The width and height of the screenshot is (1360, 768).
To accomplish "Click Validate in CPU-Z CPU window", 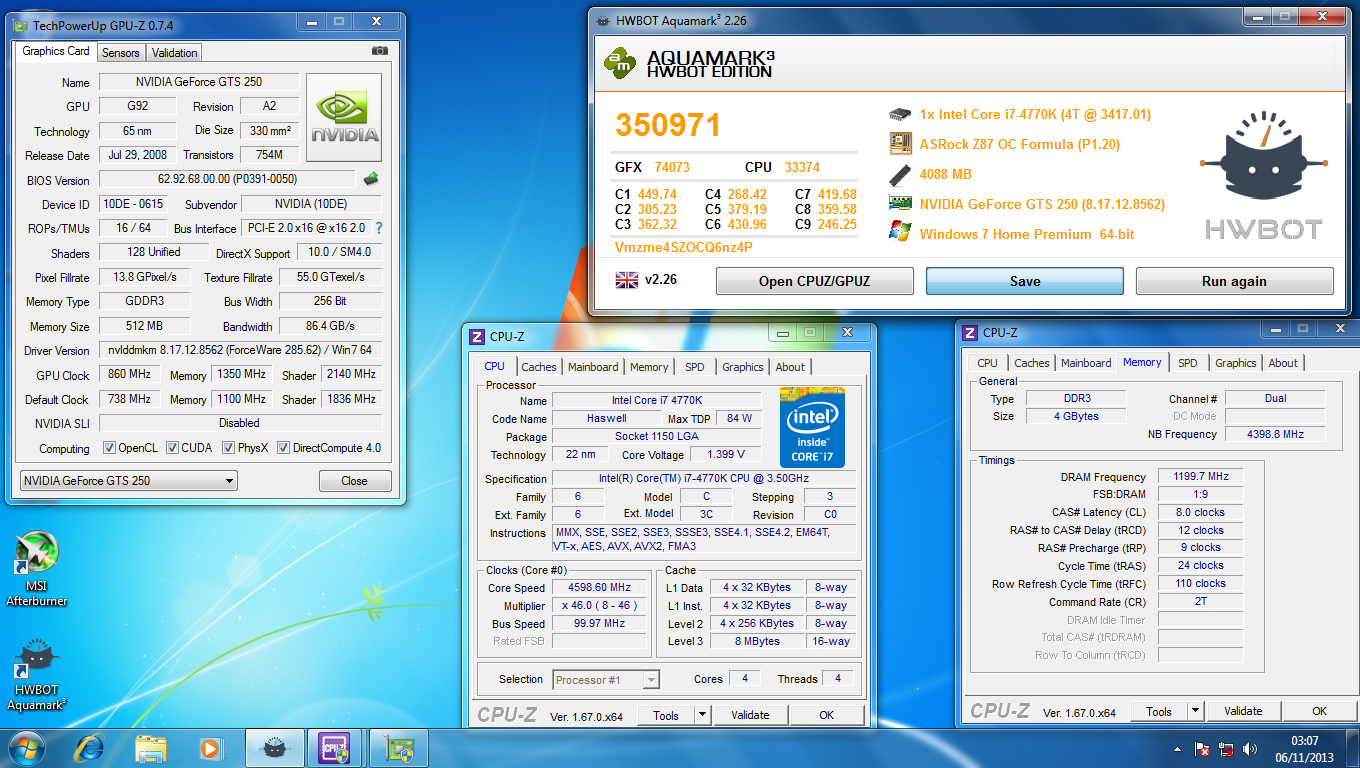I will 750,715.
